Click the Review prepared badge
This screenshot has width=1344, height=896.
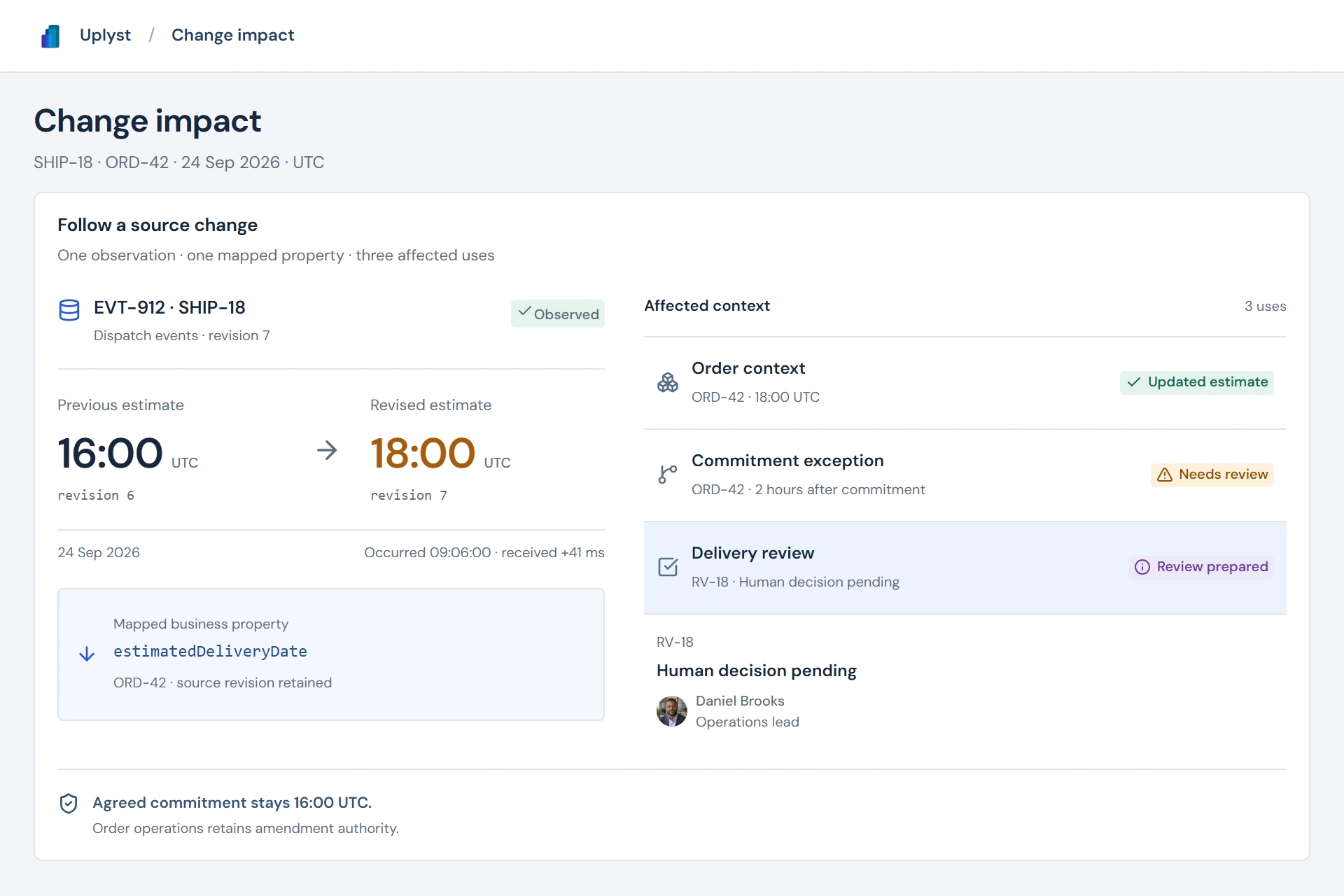pyautogui.click(x=1201, y=567)
